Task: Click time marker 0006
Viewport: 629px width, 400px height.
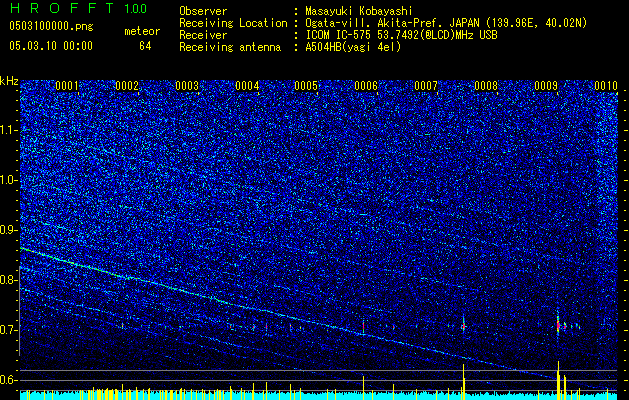Action: tap(366, 86)
